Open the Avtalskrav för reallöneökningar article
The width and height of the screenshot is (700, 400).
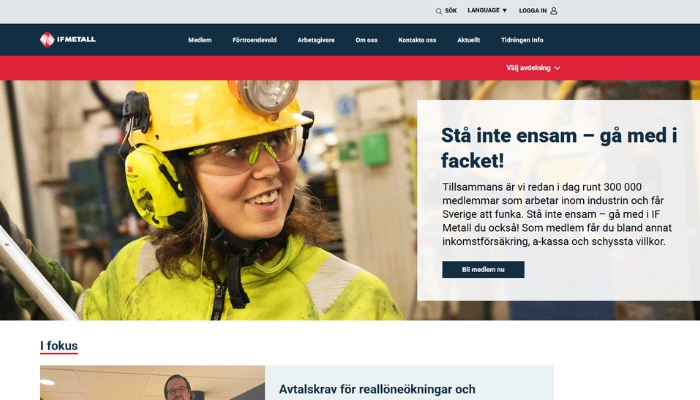coord(377,389)
